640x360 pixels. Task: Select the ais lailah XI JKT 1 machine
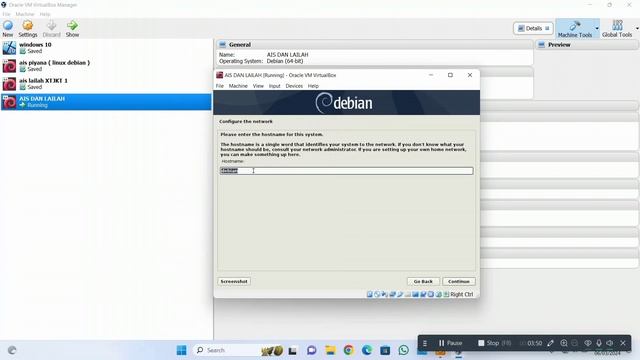(106, 84)
